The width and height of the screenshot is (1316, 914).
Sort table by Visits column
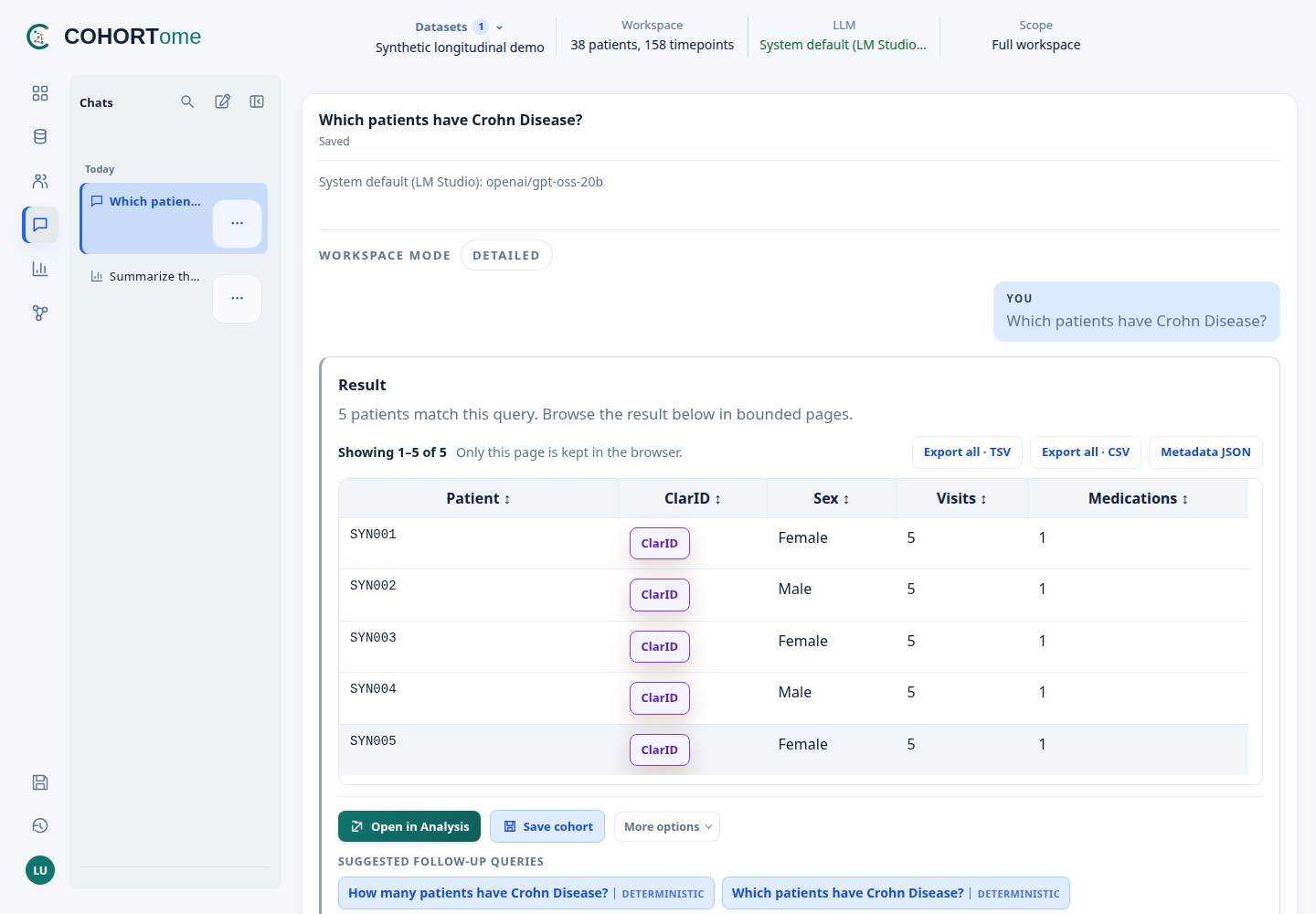[961, 499]
